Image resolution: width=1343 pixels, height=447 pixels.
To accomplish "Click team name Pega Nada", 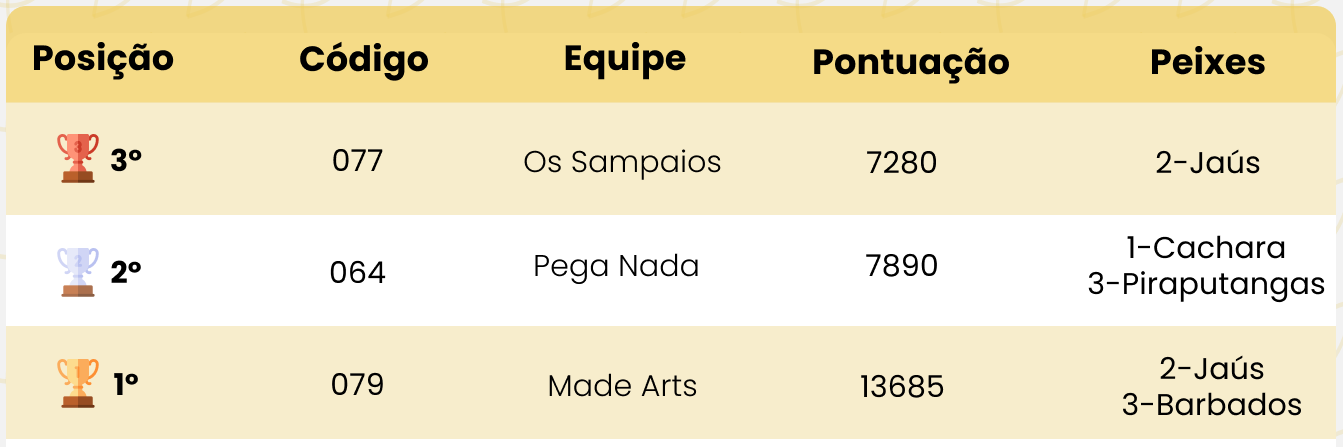I will pyautogui.click(x=616, y=266).
